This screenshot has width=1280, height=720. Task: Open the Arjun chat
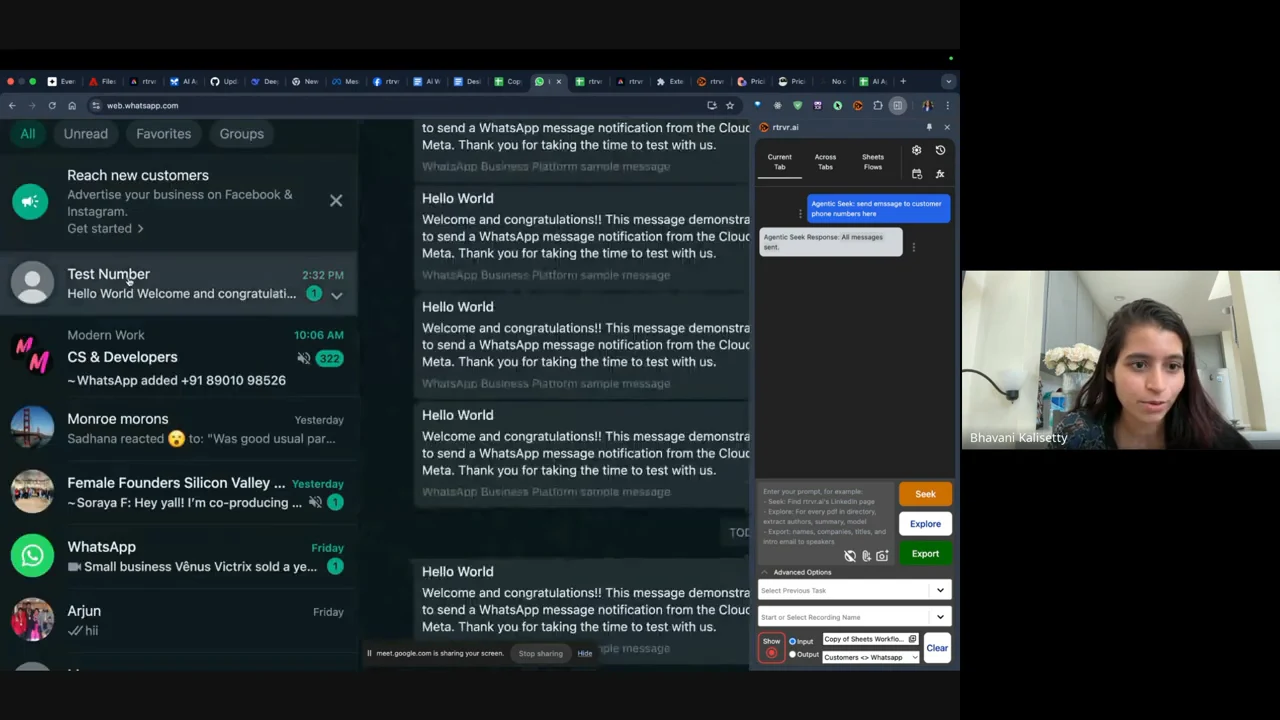click(x=178, y=620)
